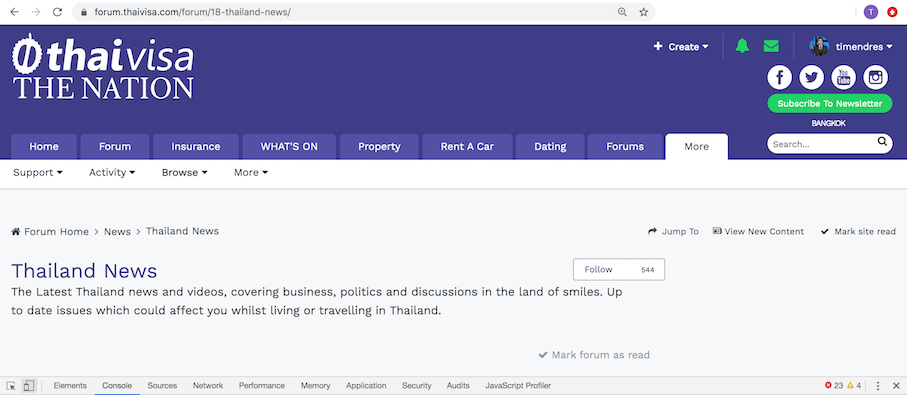907x395 pixels.
Task: Click the lock icon in address bar
Action: pos(84,12)
